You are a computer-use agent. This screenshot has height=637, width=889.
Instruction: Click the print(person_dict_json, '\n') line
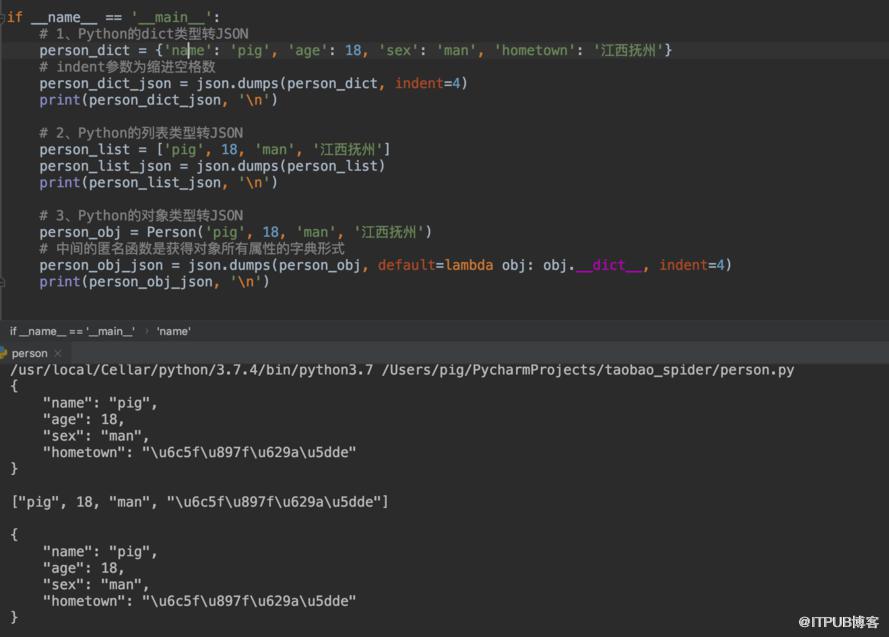159,100
